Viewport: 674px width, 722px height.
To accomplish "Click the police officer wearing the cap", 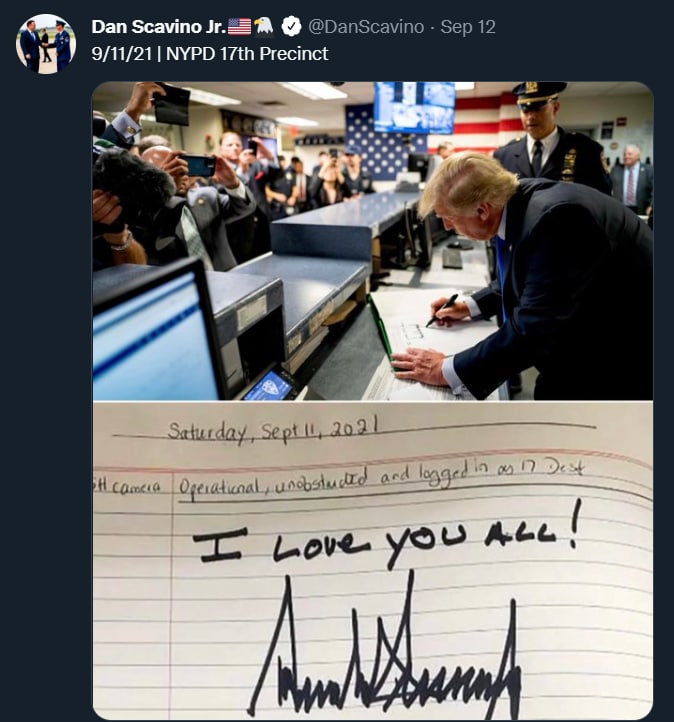I will click(550, 138).
